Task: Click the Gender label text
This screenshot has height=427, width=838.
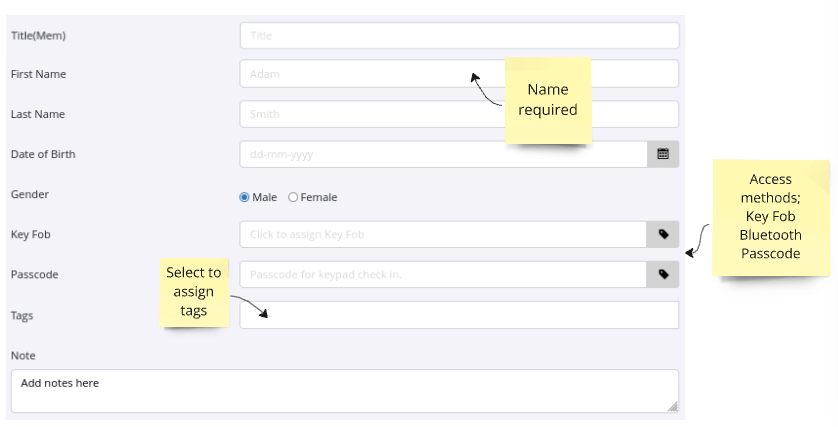Action: (x=30, y=194)
